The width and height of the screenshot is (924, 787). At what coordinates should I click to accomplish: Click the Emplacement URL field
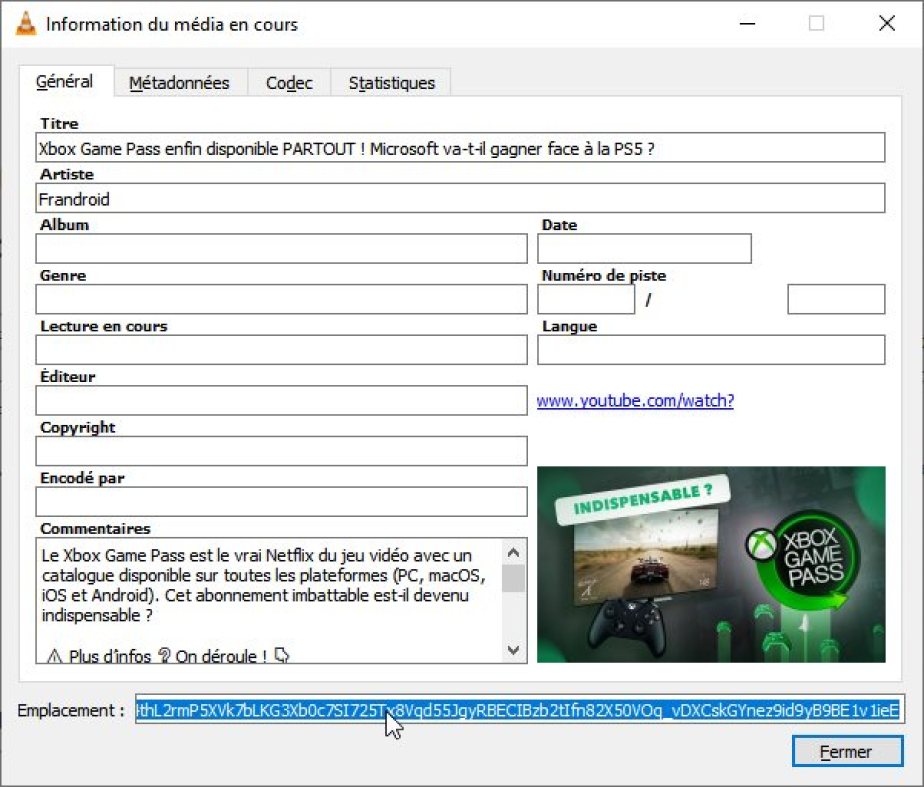tap(519, 710)
